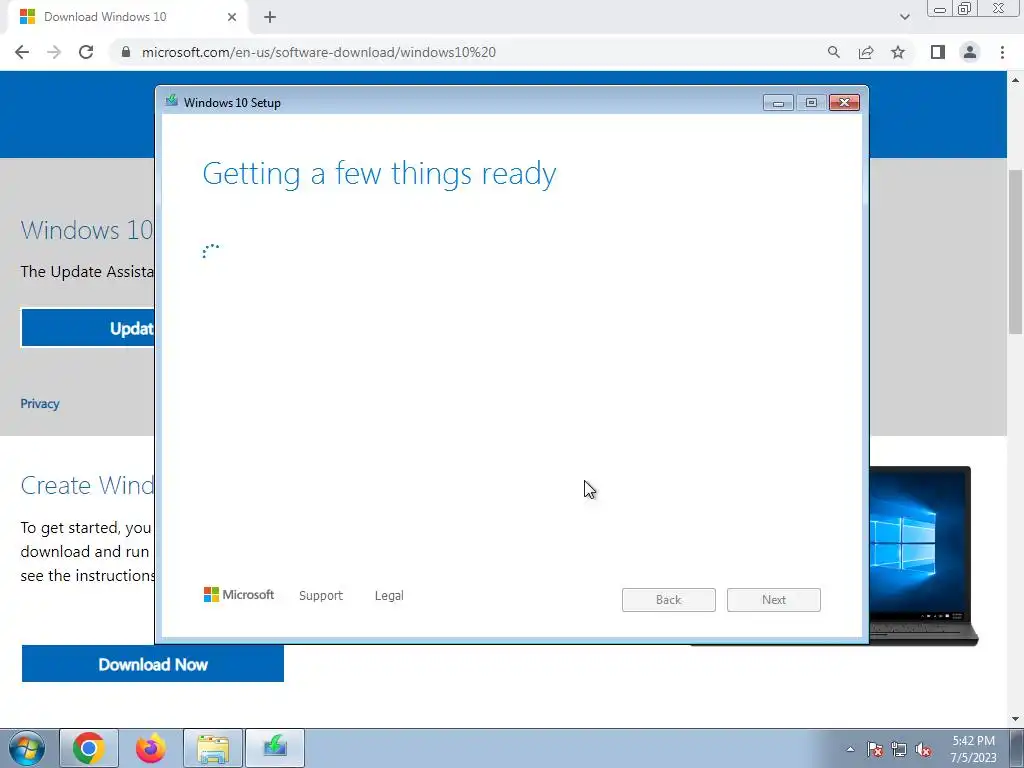Click the muted volume tray icon
Viewport: 1024px width, 768px height.
[923, 749]
